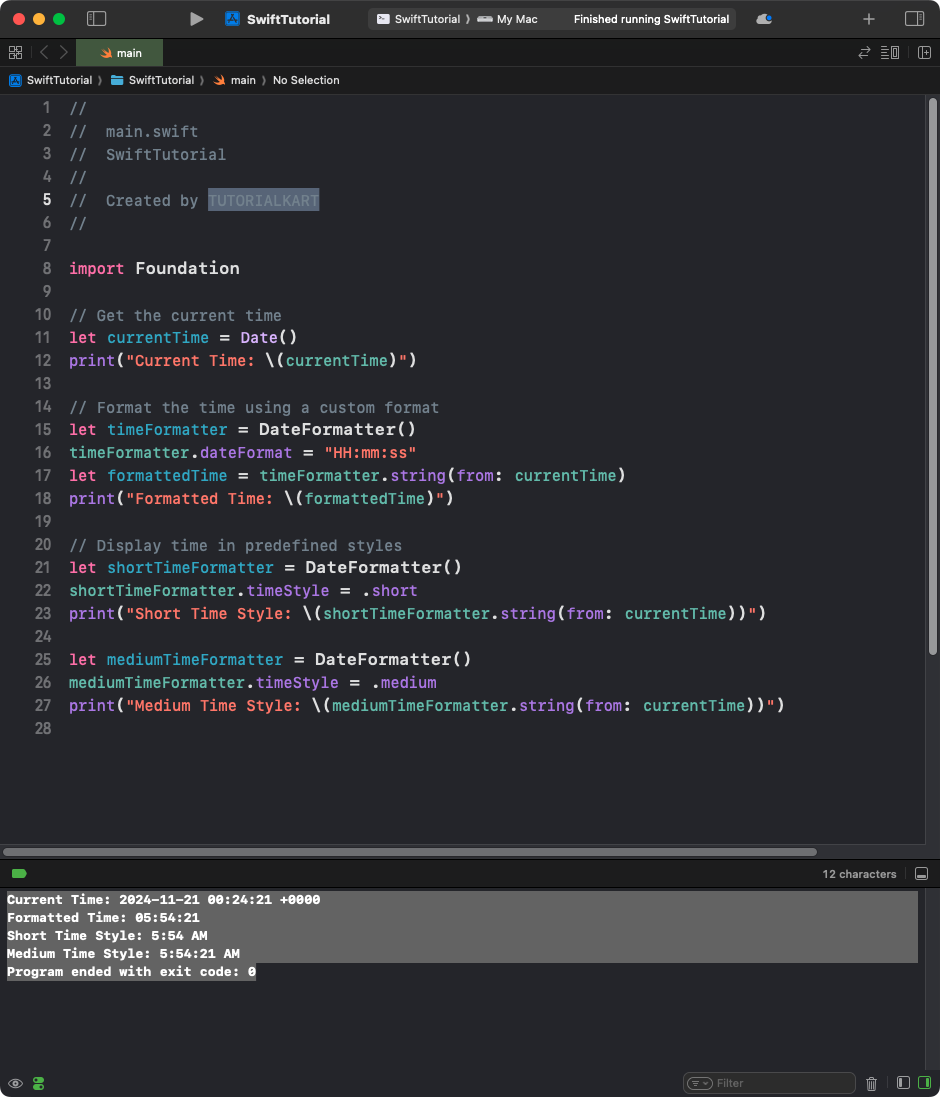
Task: Click the .medium time style value
Action: pos(404,682)
